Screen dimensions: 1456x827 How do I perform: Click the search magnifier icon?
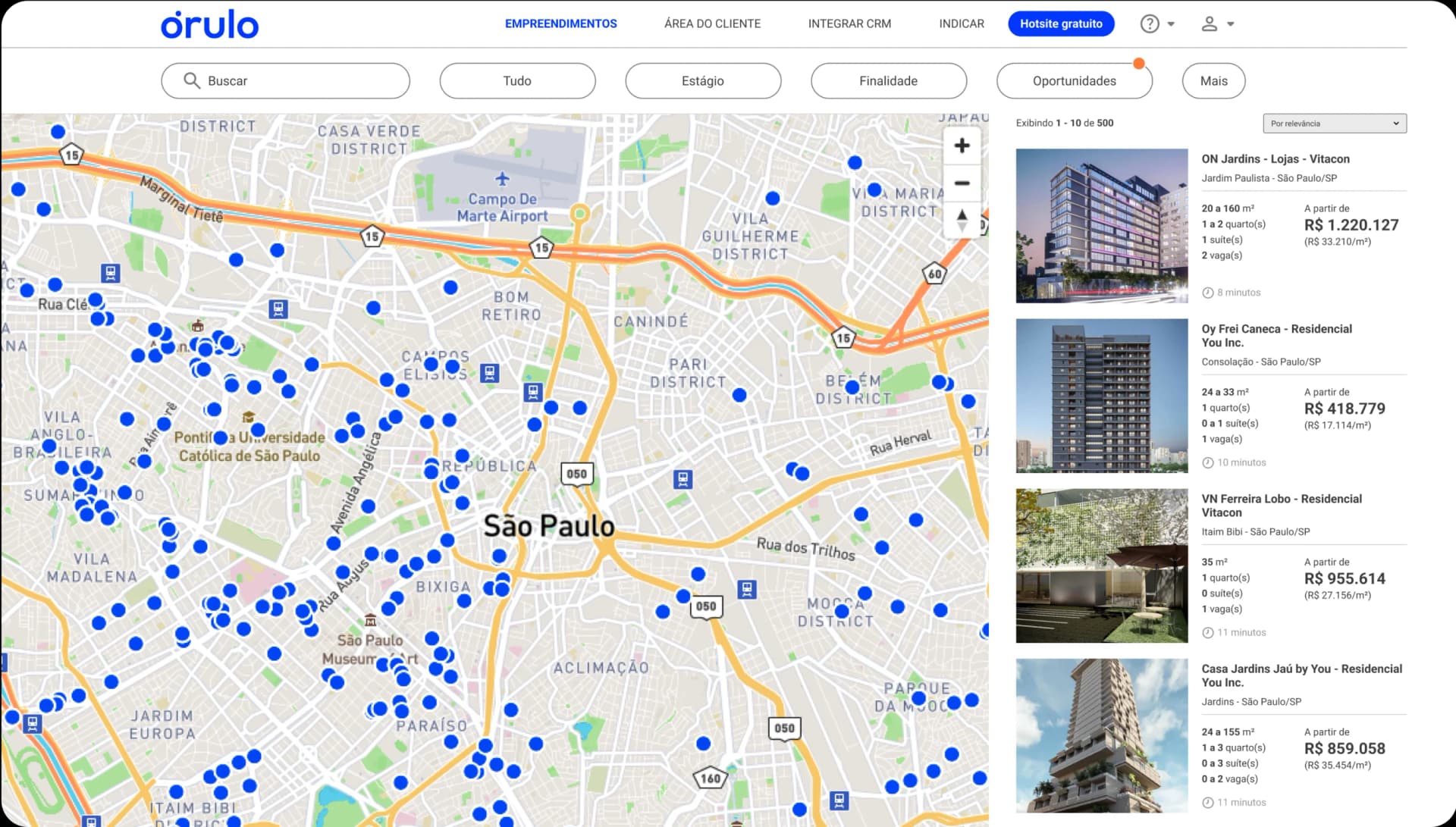pos(192,80)
